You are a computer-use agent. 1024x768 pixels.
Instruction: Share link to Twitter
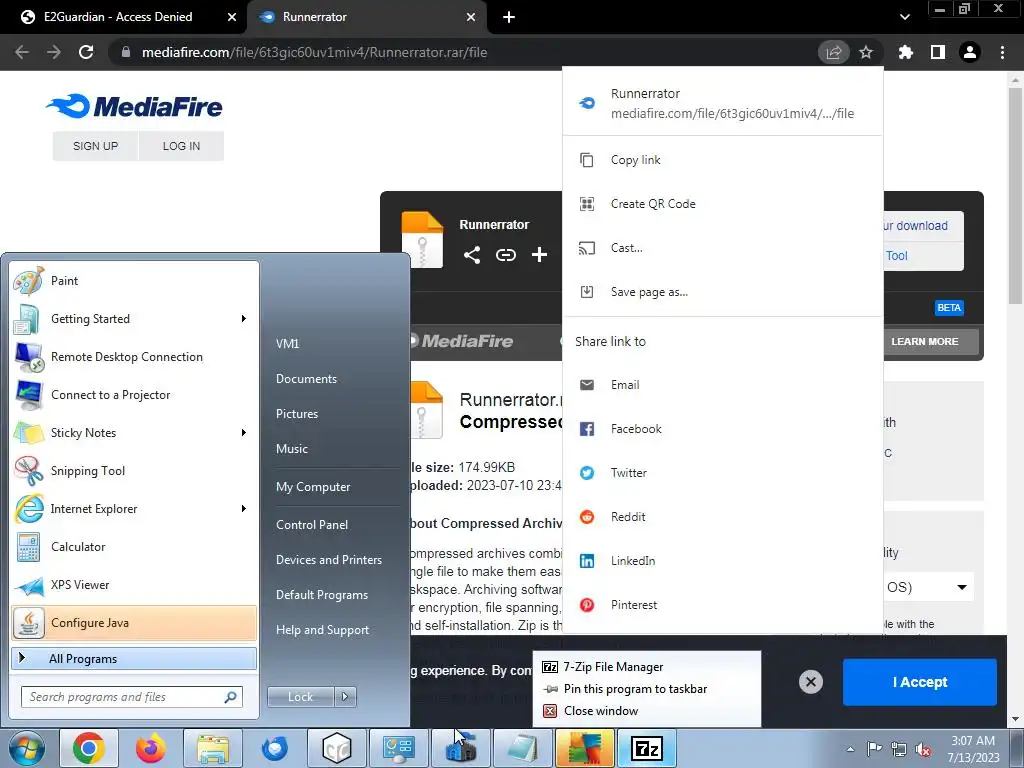[722, 473]
